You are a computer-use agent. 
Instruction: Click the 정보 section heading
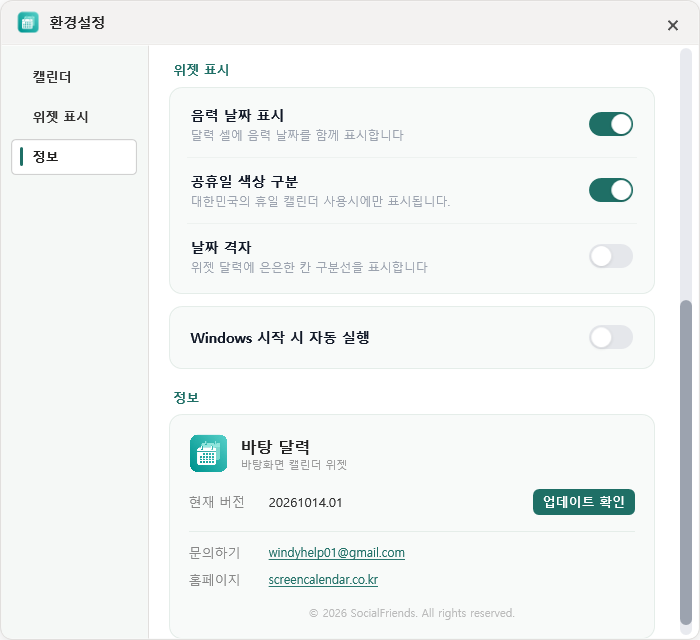[x=186, y=397]
